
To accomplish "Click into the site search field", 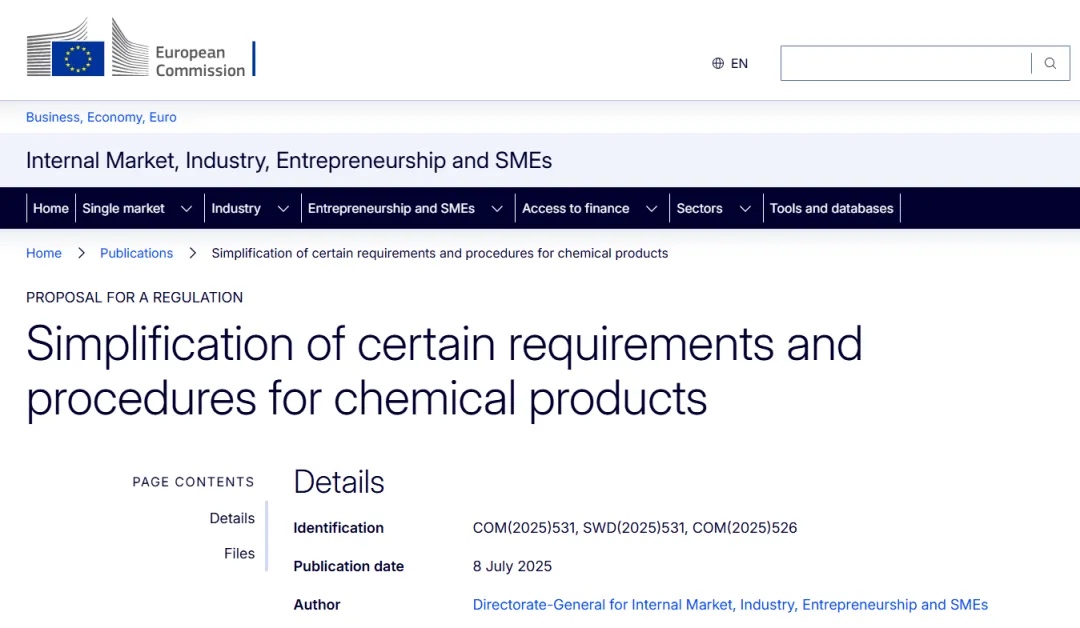I will [x=905, y=63].
